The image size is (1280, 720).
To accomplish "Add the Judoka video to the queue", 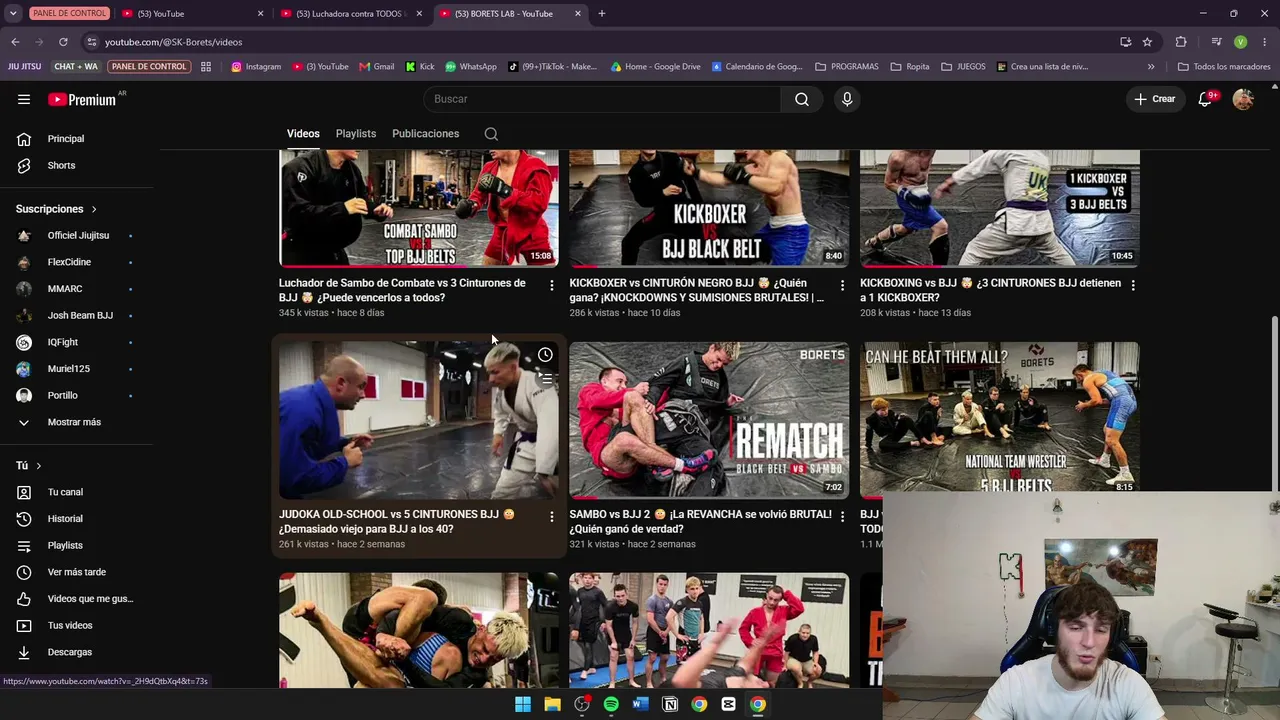I will [545, 379].
